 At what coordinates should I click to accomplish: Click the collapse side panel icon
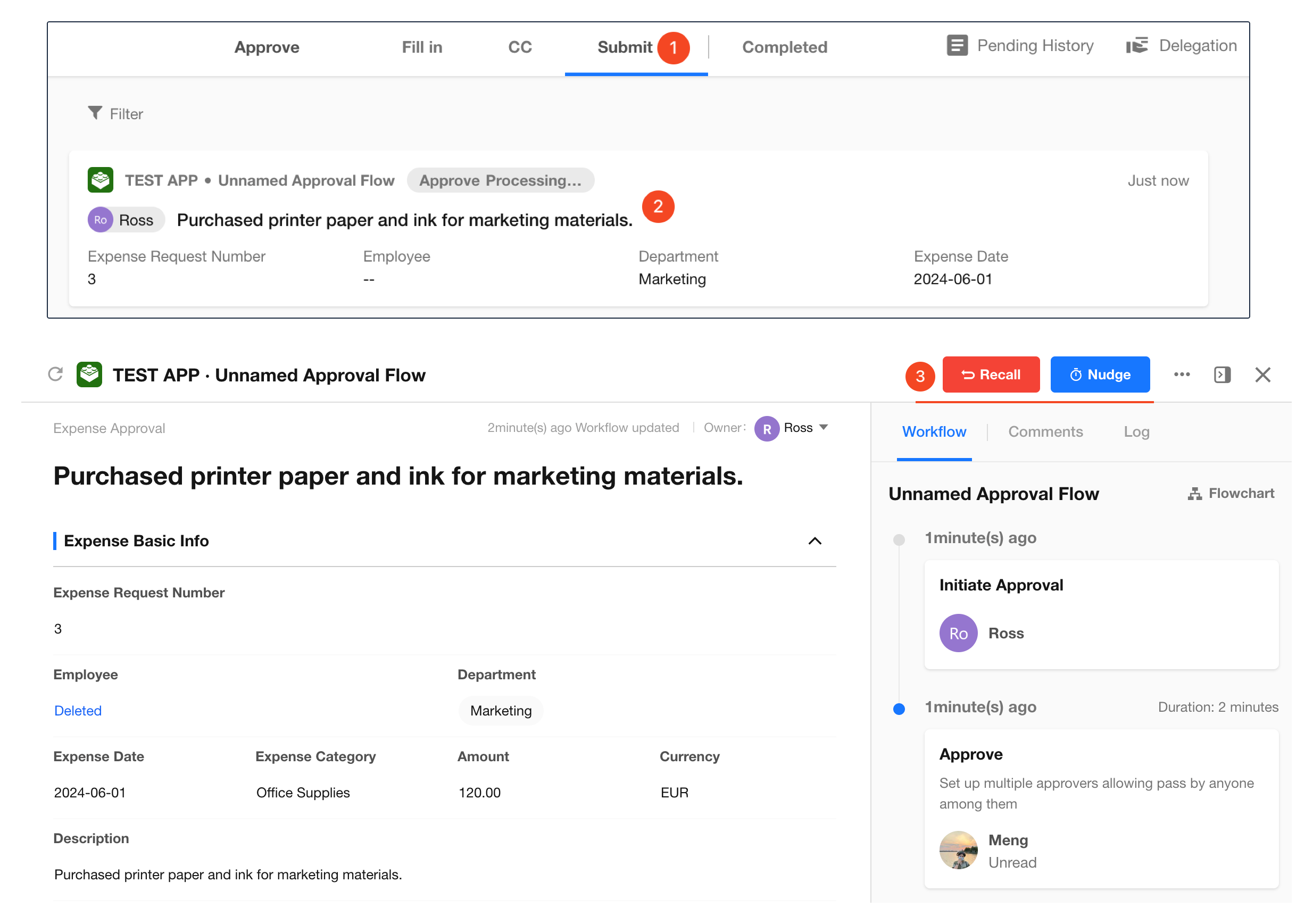pos(1221,374)
